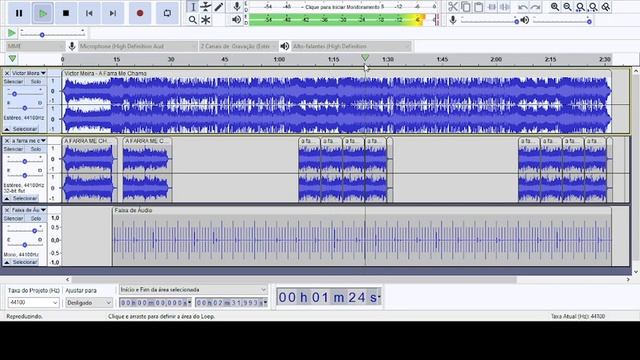The image size is (640, 360).
Task: Open the Faixa de Áudio track menu
Action: click(x=29, y=210)
